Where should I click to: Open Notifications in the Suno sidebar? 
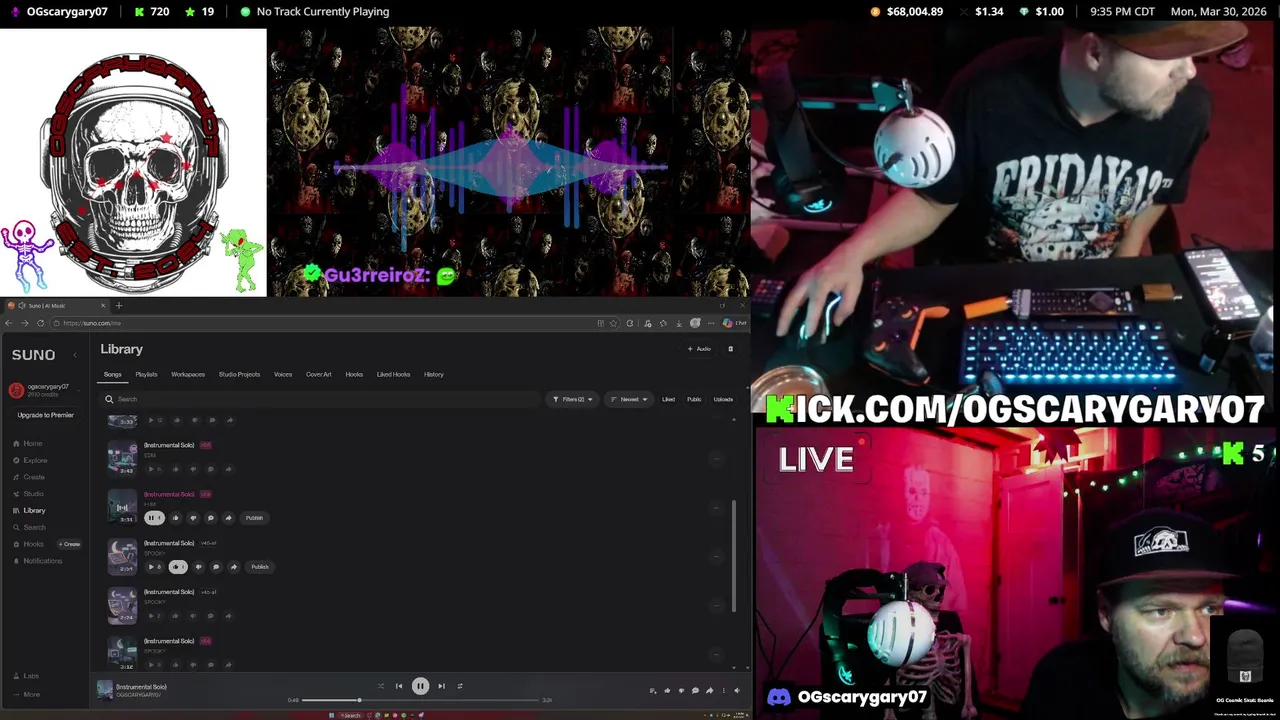click(x=37, y=561)
